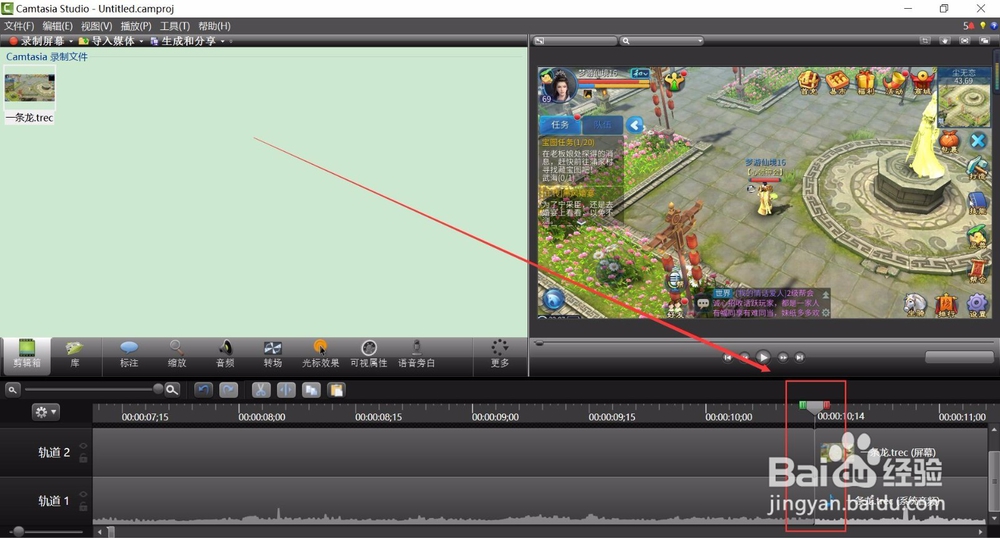Undo the last timeline edit
Image resolution: width=1000 pixels, height=538 pixels.
coord(203,389)
